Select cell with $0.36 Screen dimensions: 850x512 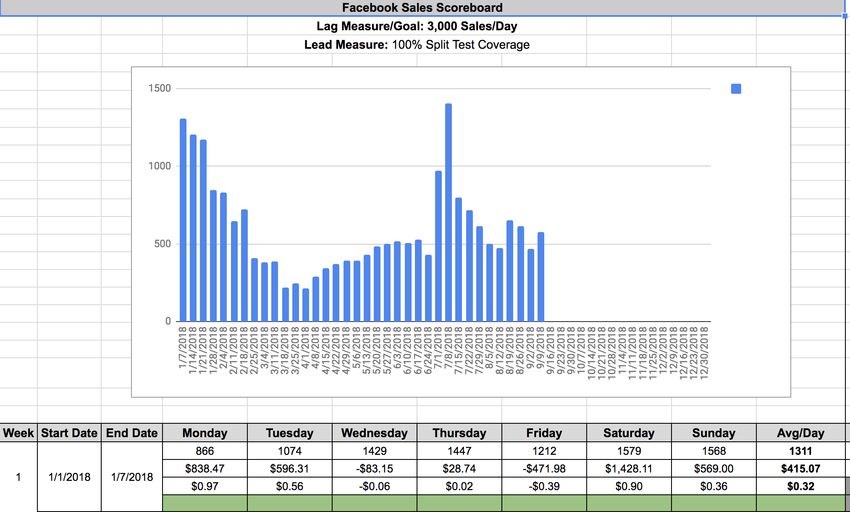713,487
